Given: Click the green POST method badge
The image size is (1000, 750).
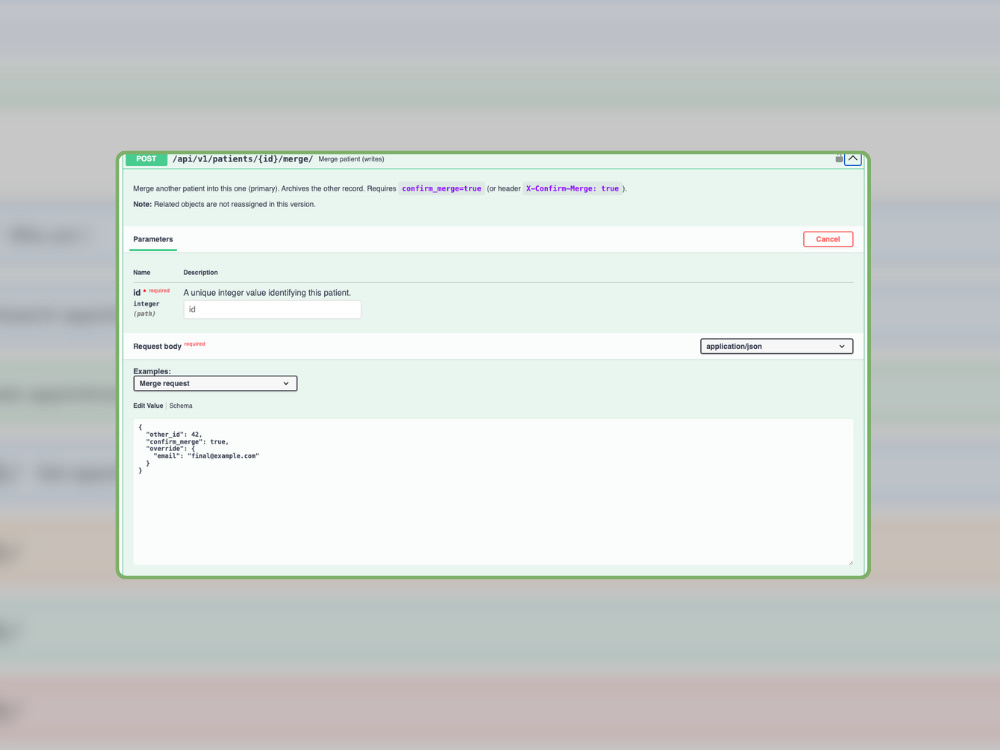Looking at the screenshot, I should 146,159.
